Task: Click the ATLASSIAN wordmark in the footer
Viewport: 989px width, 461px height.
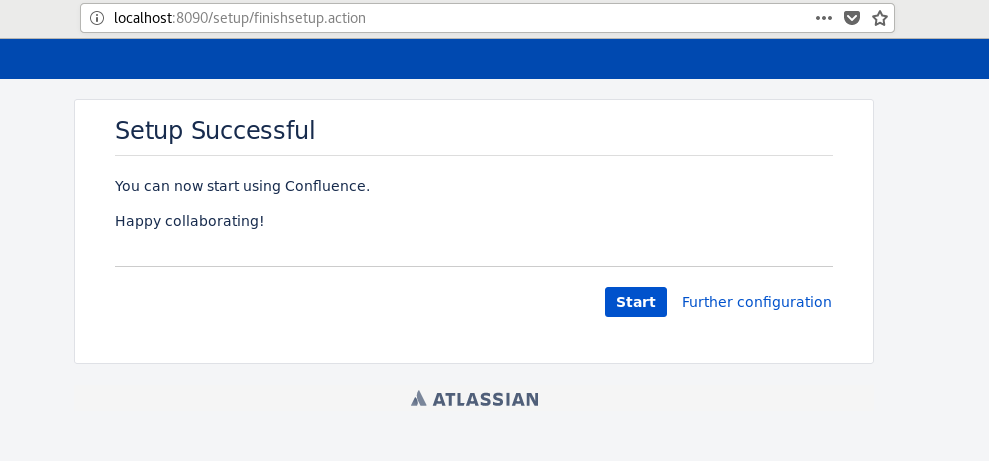Action: [485, 399]
